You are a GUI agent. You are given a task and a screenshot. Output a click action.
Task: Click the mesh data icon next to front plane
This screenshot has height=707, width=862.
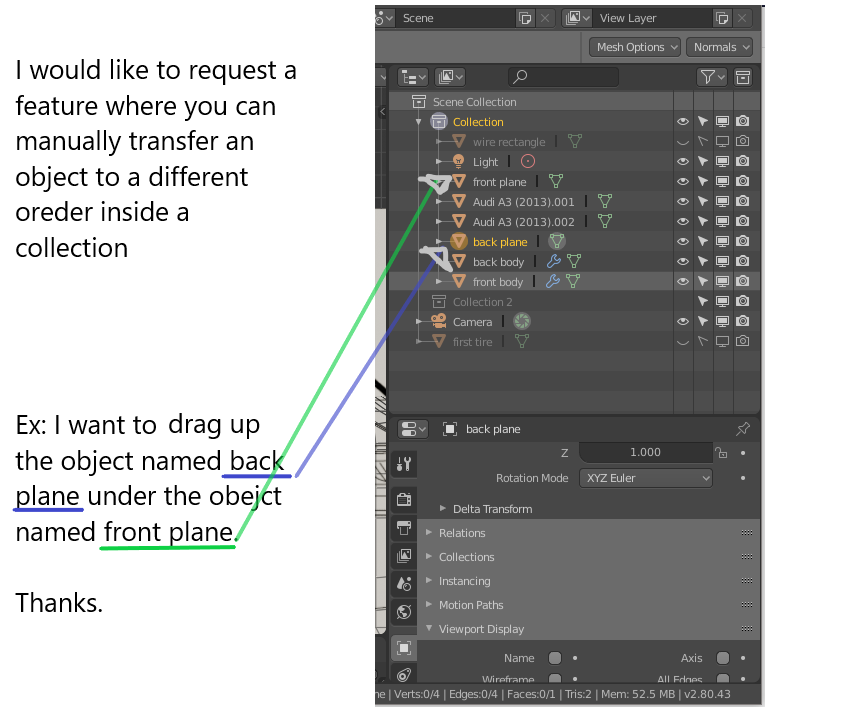556,181
